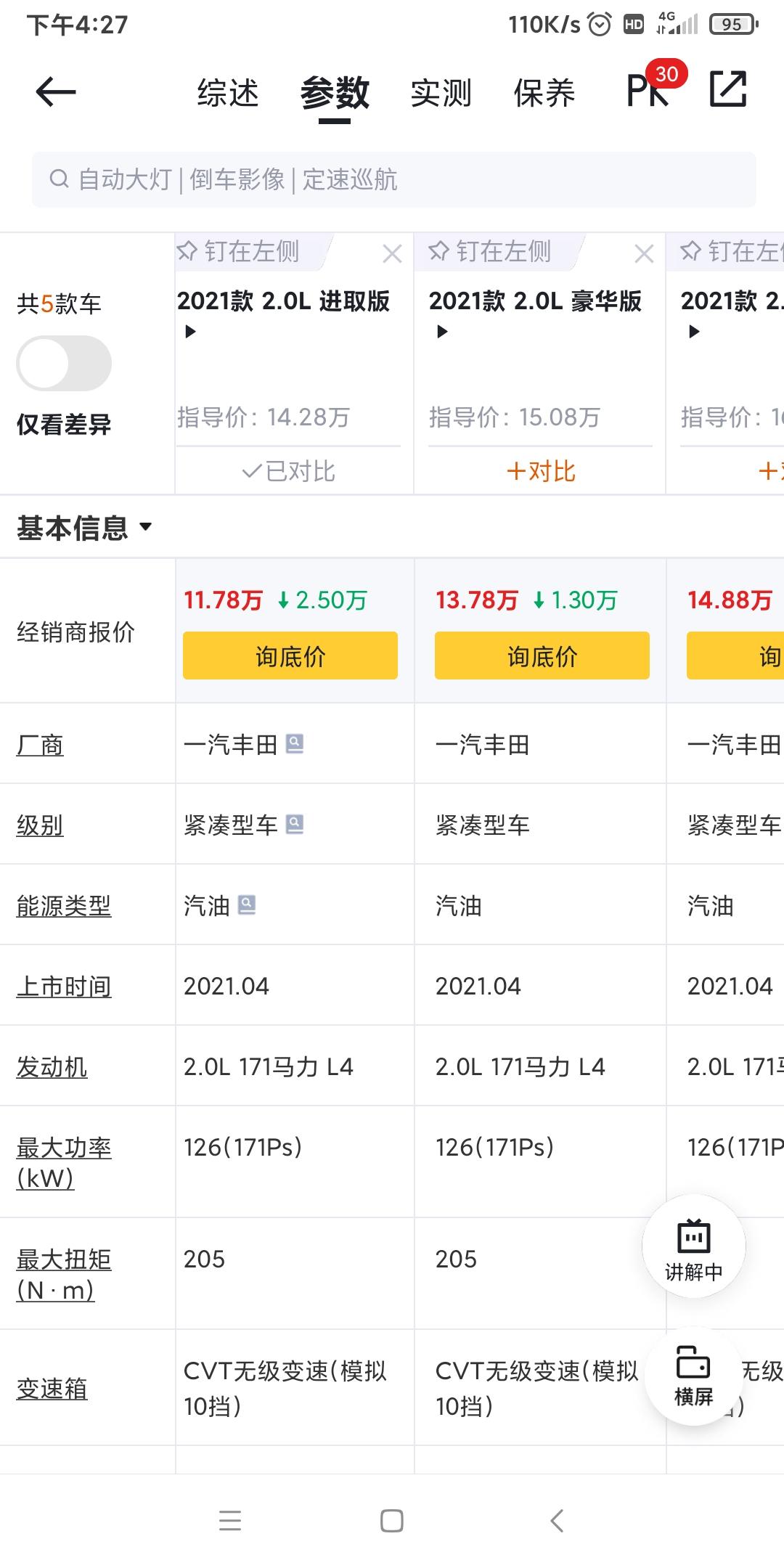The height and width of the screenshot is (1568, 784).
Task: Open info icon next to 汽油
Action: click(247, 905)
